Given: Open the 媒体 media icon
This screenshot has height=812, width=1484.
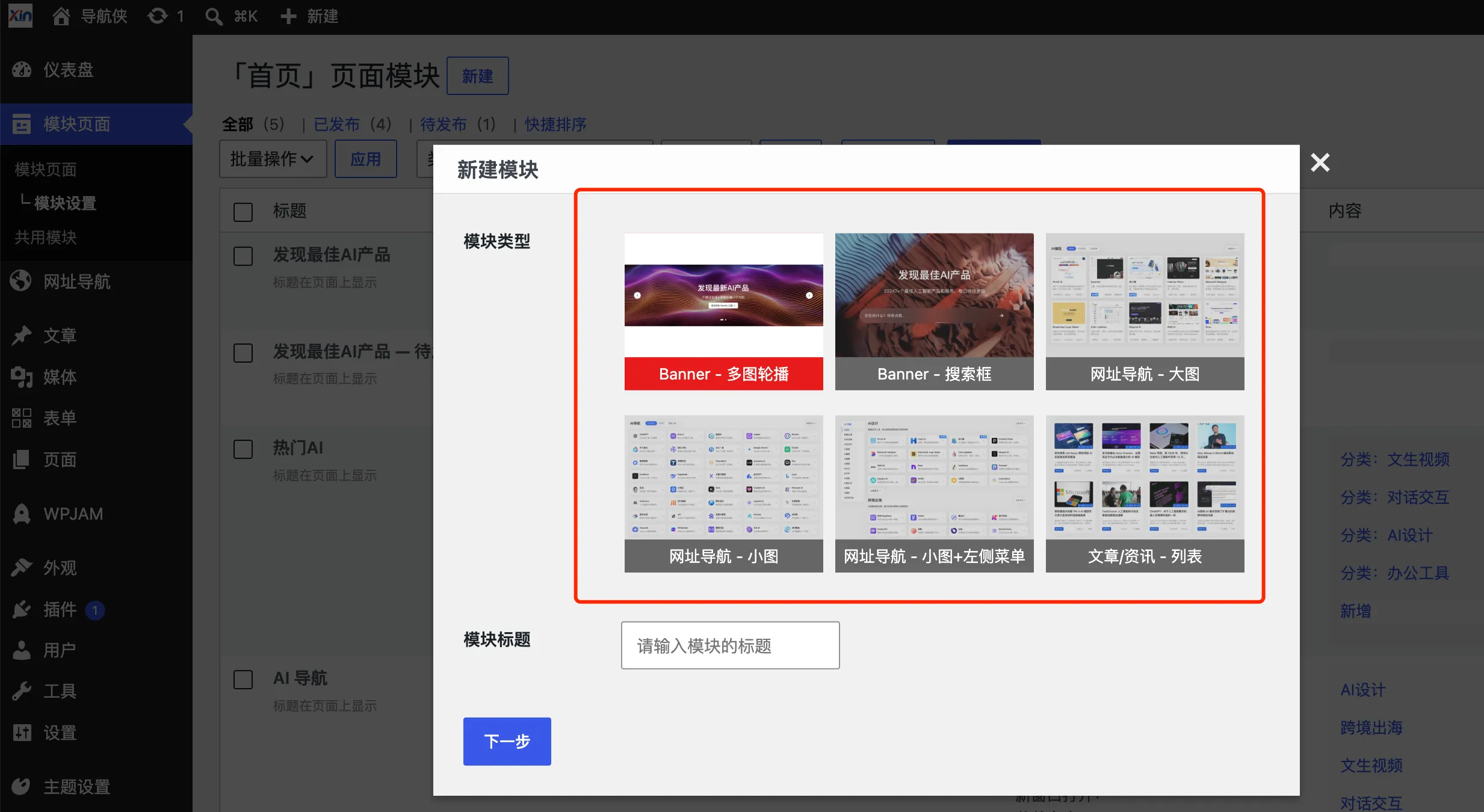Looking at the screenshot, I should coord(22,377).
